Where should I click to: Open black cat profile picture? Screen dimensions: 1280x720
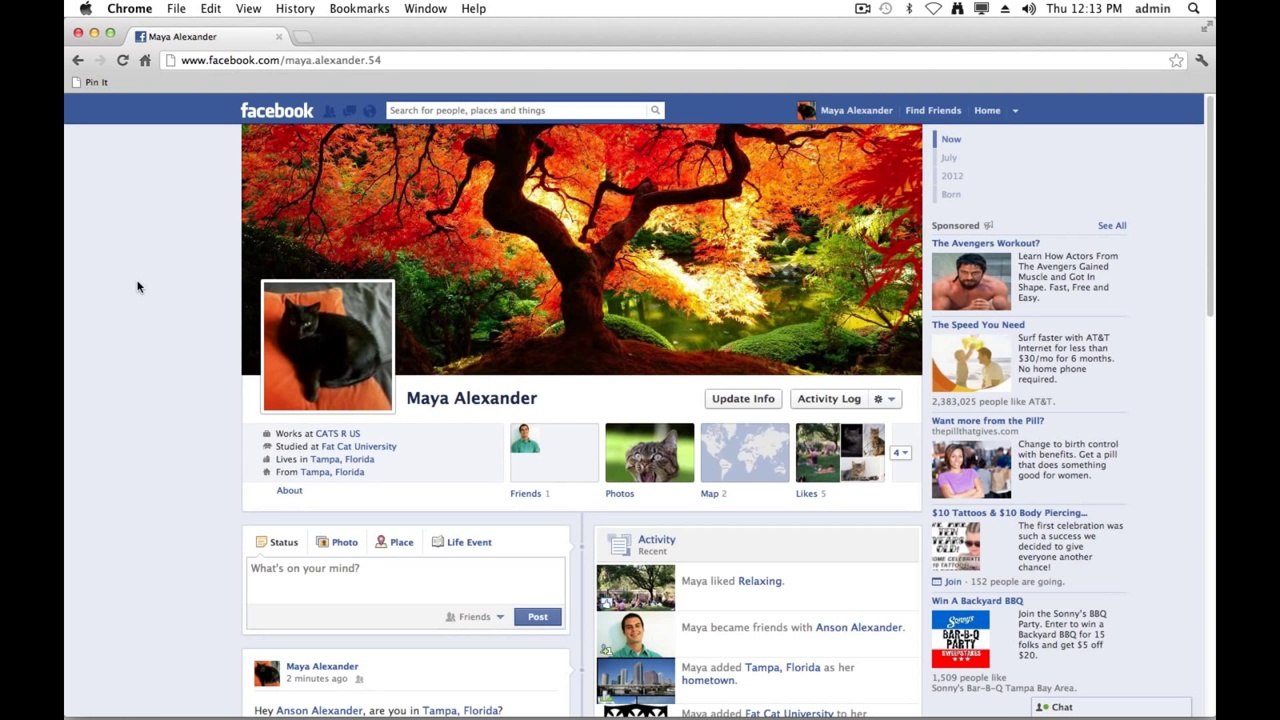[328, 346]
